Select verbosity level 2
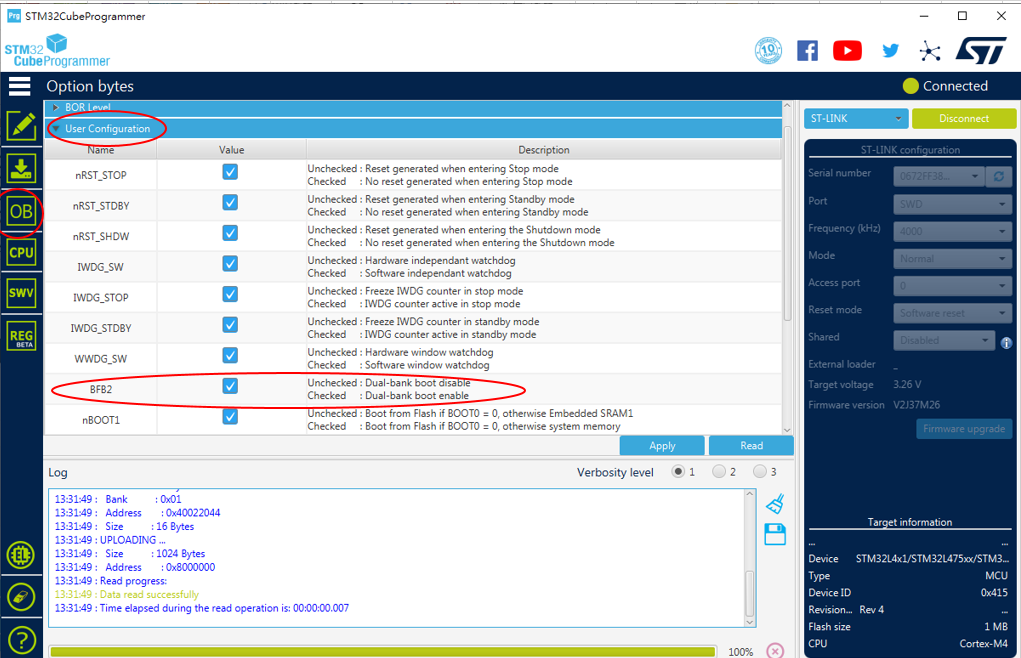 pyautogui.click(x=719, y=471)
